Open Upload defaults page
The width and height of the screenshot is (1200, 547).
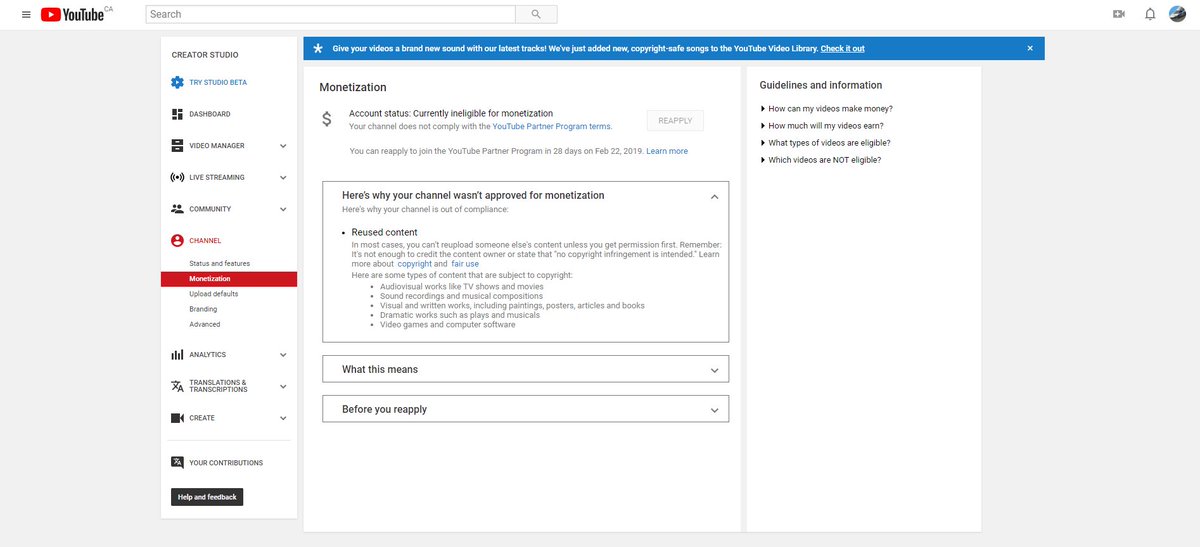tap(214, 294)
